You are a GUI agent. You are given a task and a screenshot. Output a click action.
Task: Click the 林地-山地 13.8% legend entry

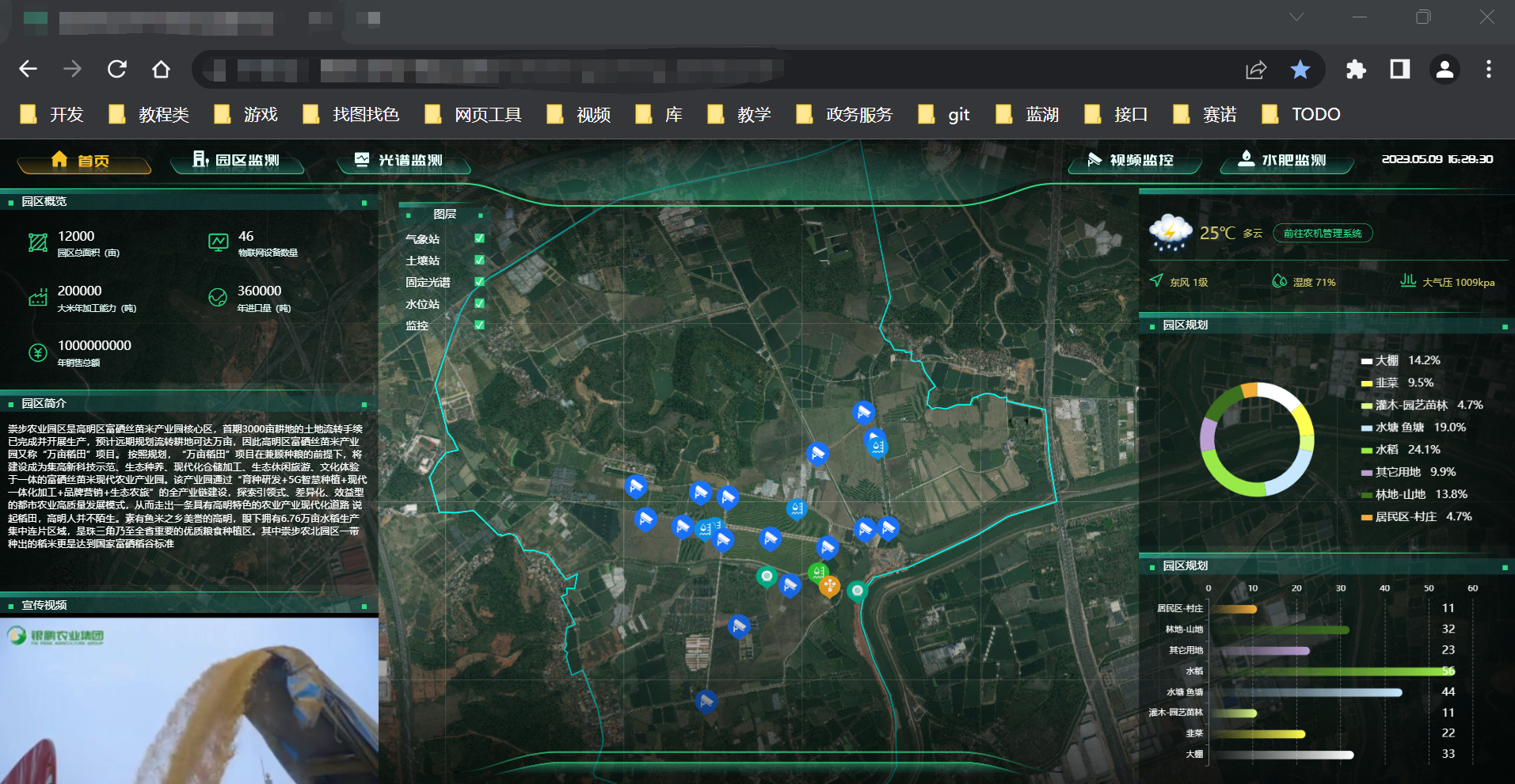click(1414, 494)
